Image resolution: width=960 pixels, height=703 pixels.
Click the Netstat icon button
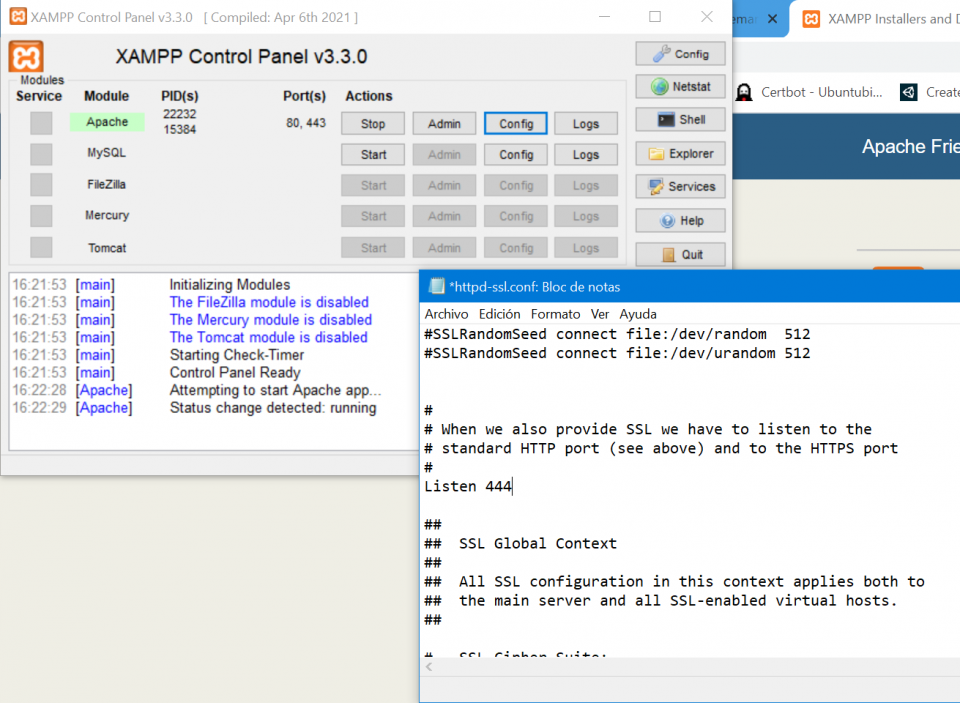[x=680, y=86]
